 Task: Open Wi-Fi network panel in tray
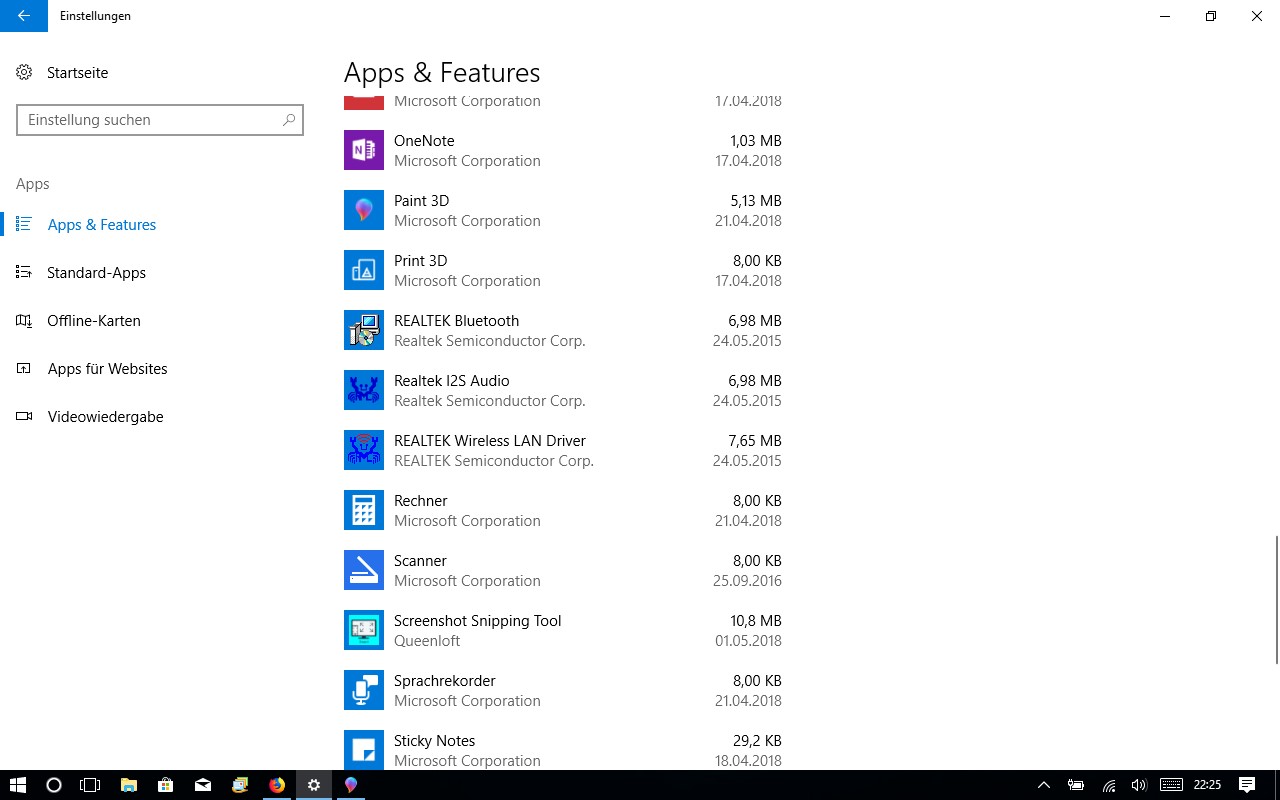click(x=1109, y=785)
